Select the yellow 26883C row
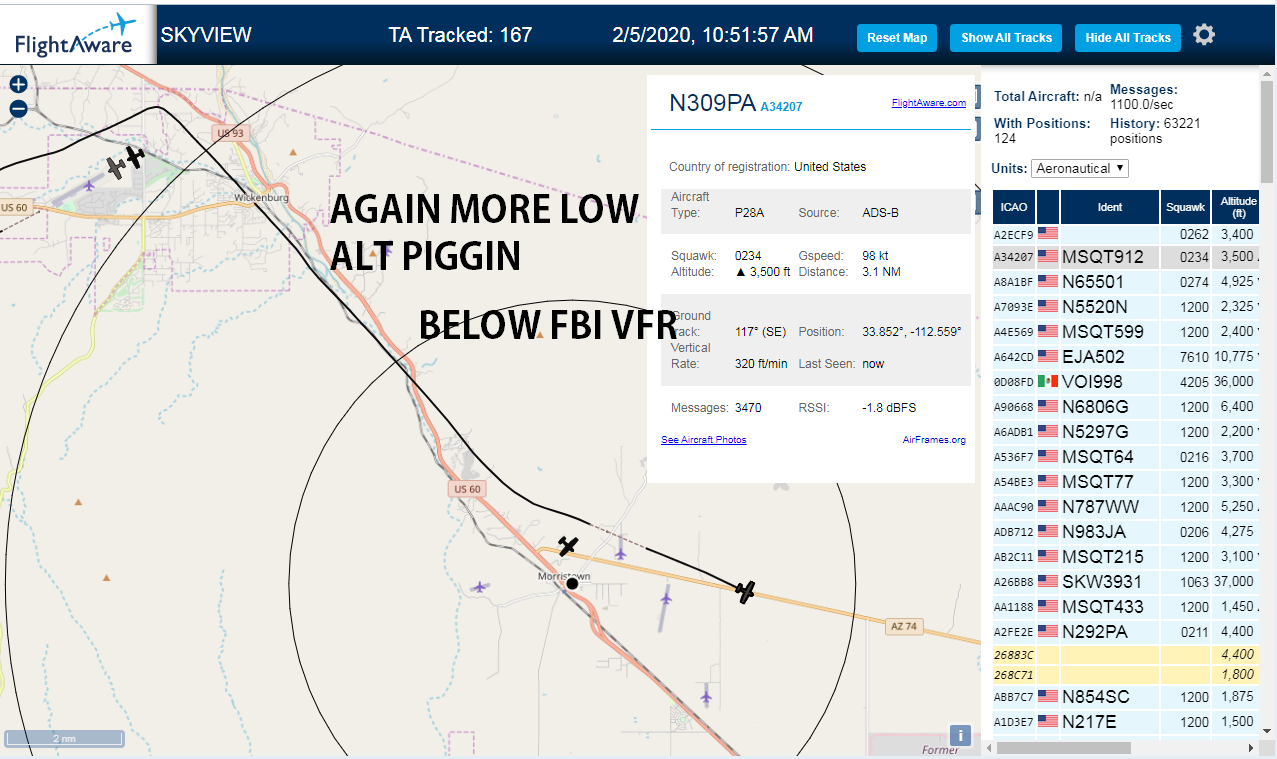 pos(1126,655)
